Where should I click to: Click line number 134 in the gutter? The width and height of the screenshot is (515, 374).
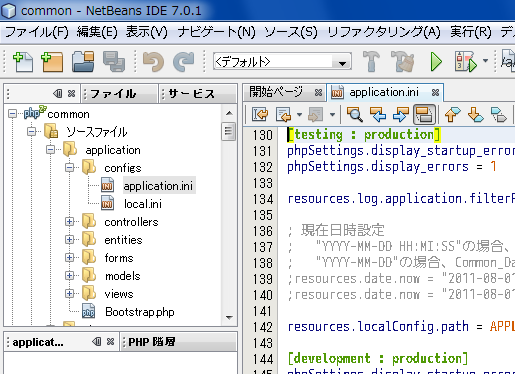pos(262,199)
